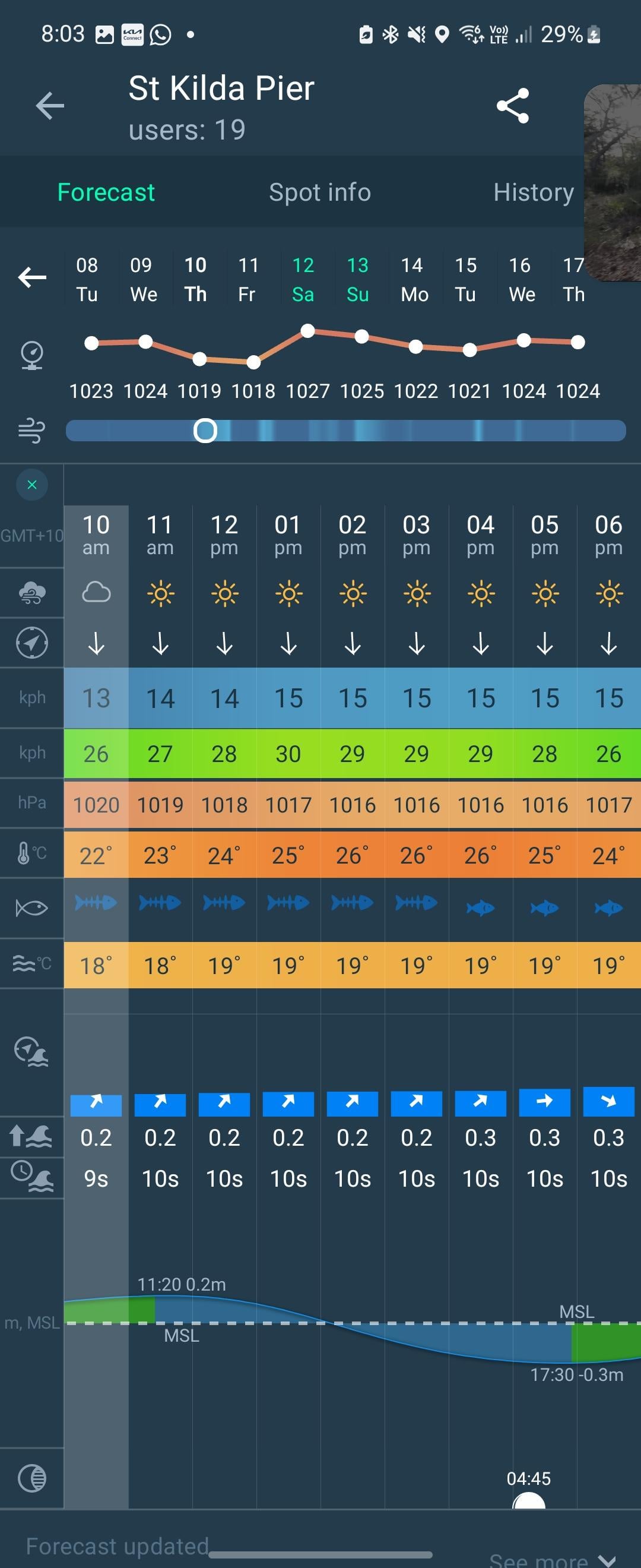
Task: Tap the wind direction compass icon
Action: pyautogui.click(x=31, y=643)
